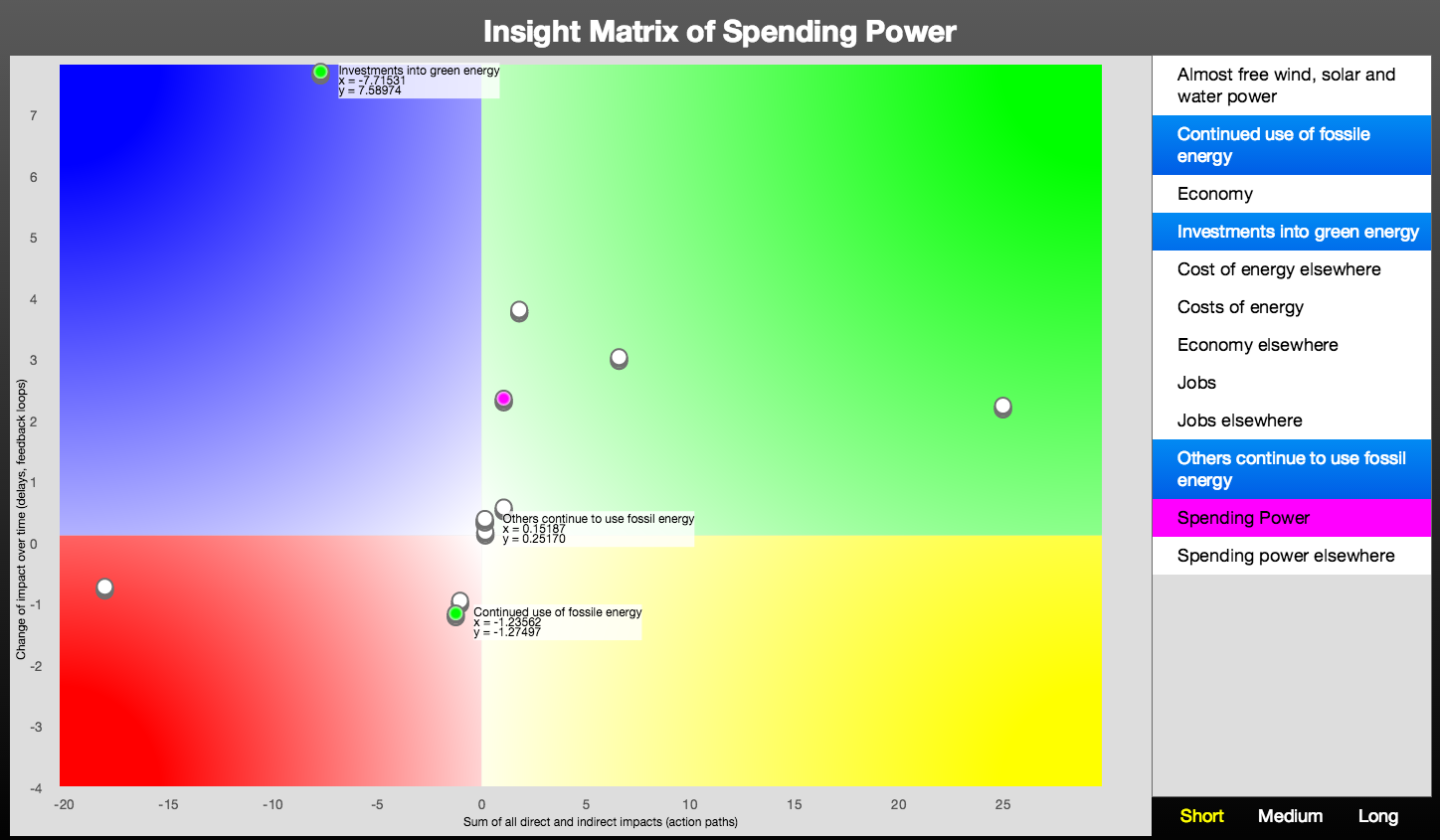Click the white data point at x=25
This screenshot has width=1440, height=840.
click(x=1002, y=406)
